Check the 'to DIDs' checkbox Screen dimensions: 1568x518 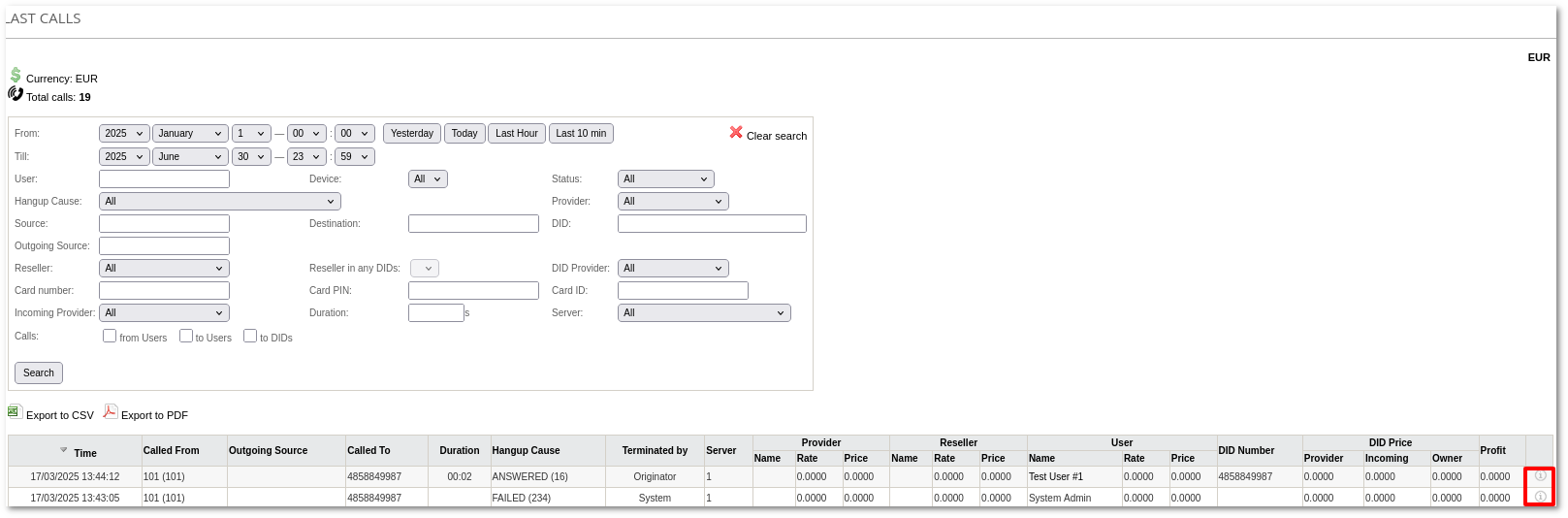point(250,336)
